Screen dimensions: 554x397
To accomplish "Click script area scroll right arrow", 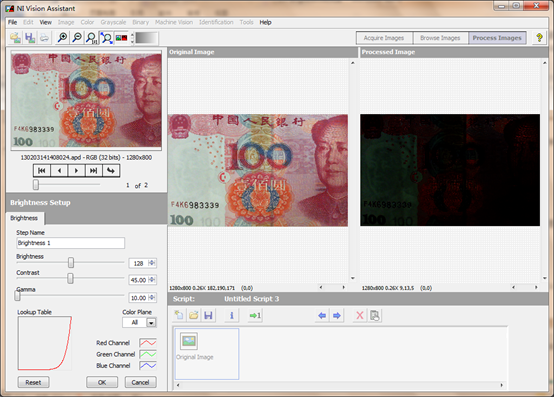I will coord(501,385).
